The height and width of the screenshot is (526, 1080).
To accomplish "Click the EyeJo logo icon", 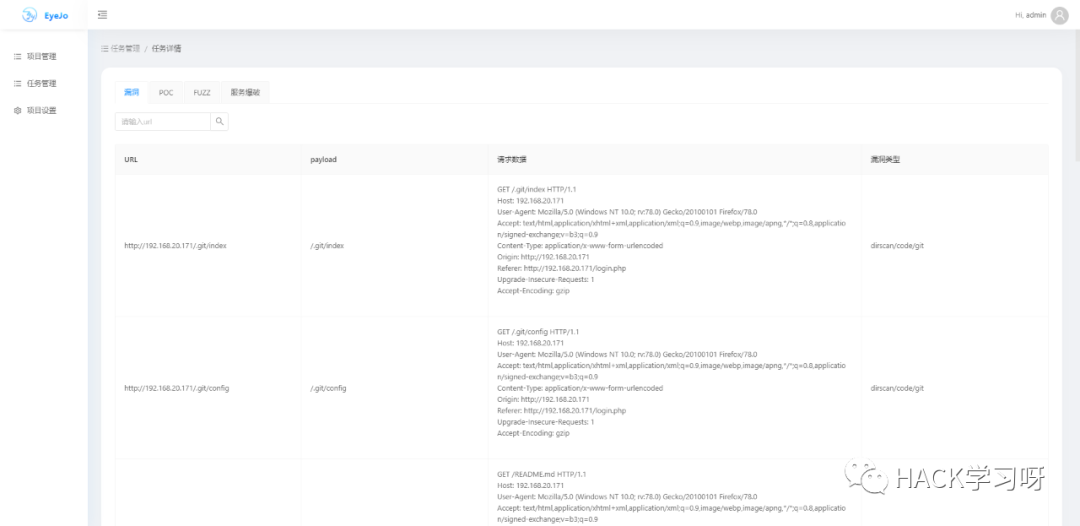I will tap(29, 14).
